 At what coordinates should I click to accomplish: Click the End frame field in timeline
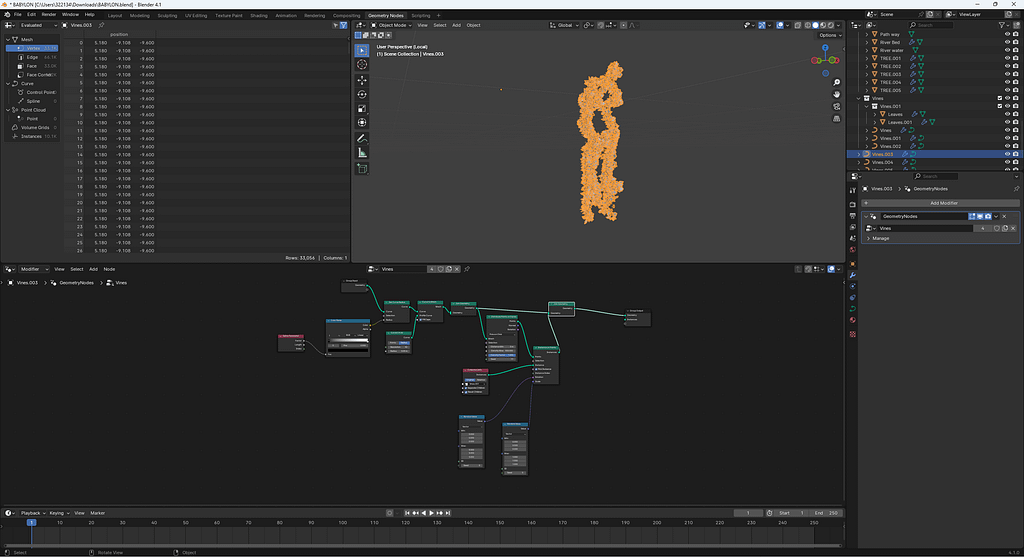pyautogui.click(x=828, y=513)
